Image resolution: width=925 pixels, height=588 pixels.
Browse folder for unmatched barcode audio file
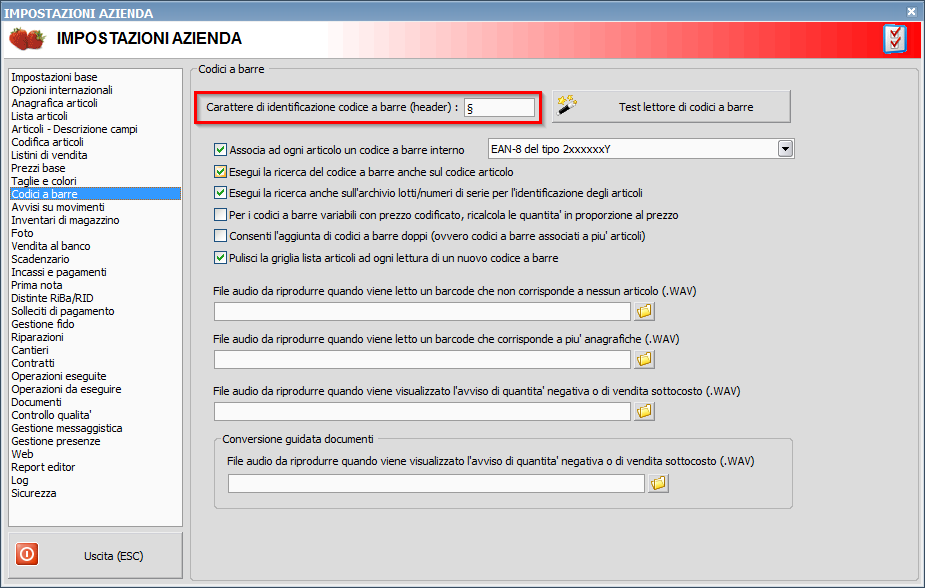pyautogui.click(x=644, y=311)
